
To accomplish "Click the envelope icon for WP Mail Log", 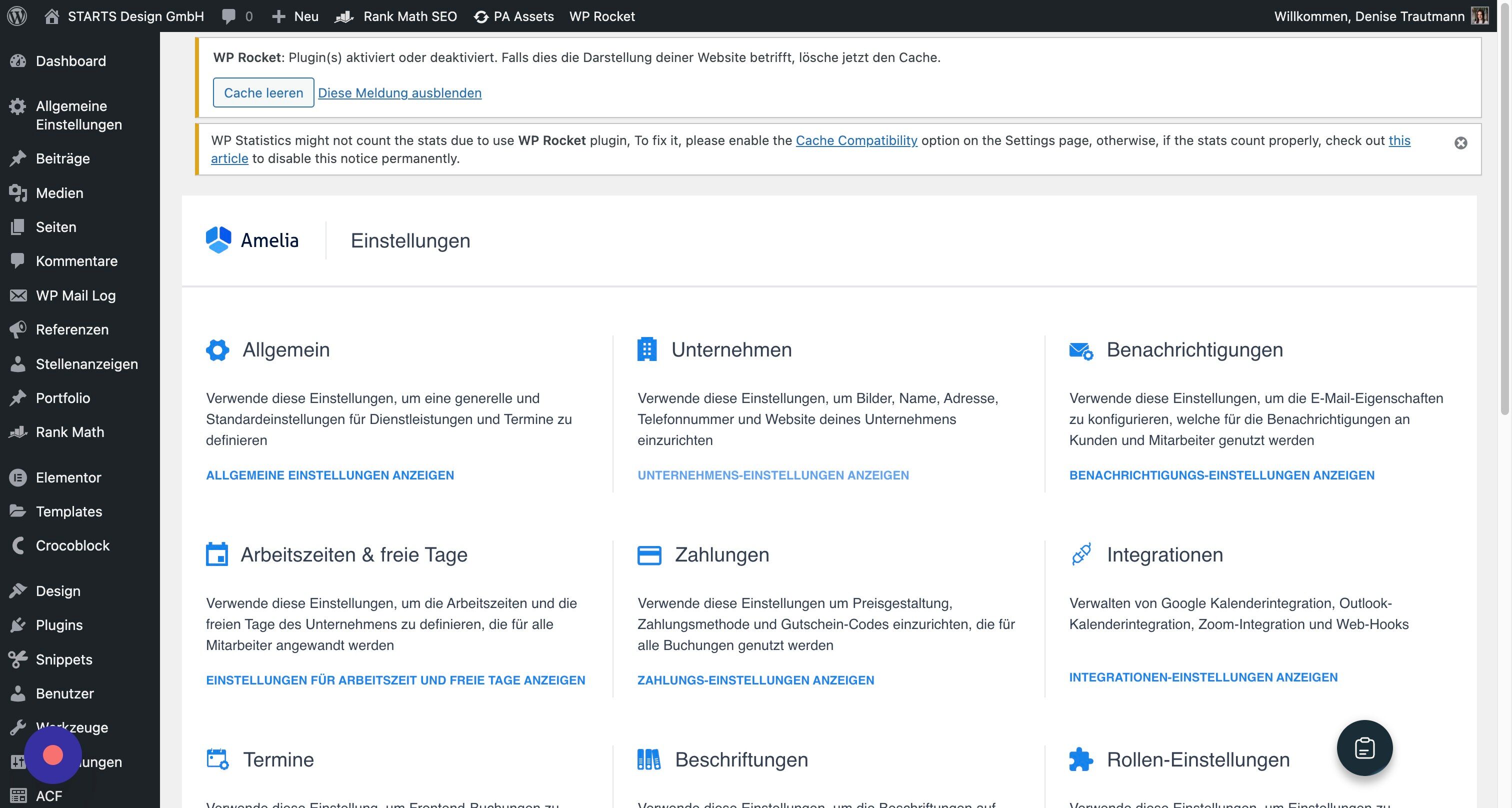I will (x=18, y=295).
